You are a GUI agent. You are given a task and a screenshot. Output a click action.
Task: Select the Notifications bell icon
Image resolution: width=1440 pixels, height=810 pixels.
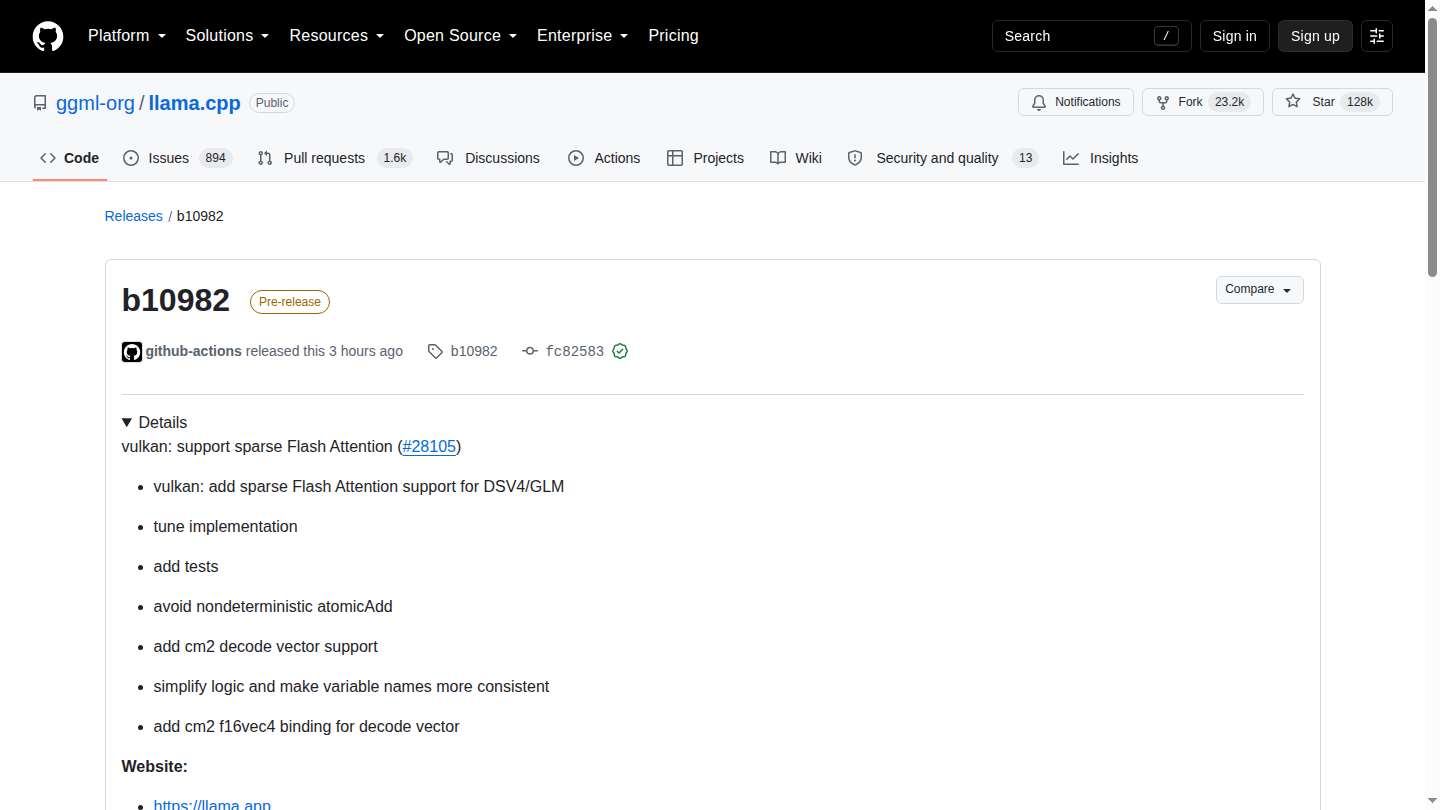coord(1039,102)
